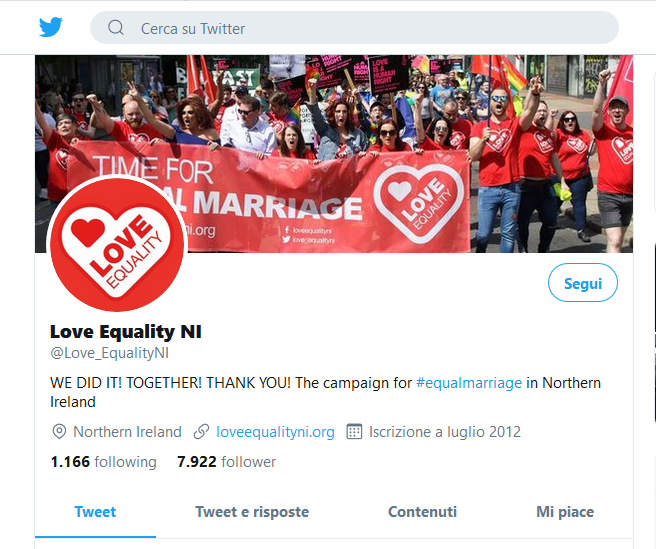Click the location pin icon
The width and height of the screenshot is (656, 549).
[59, 431]
